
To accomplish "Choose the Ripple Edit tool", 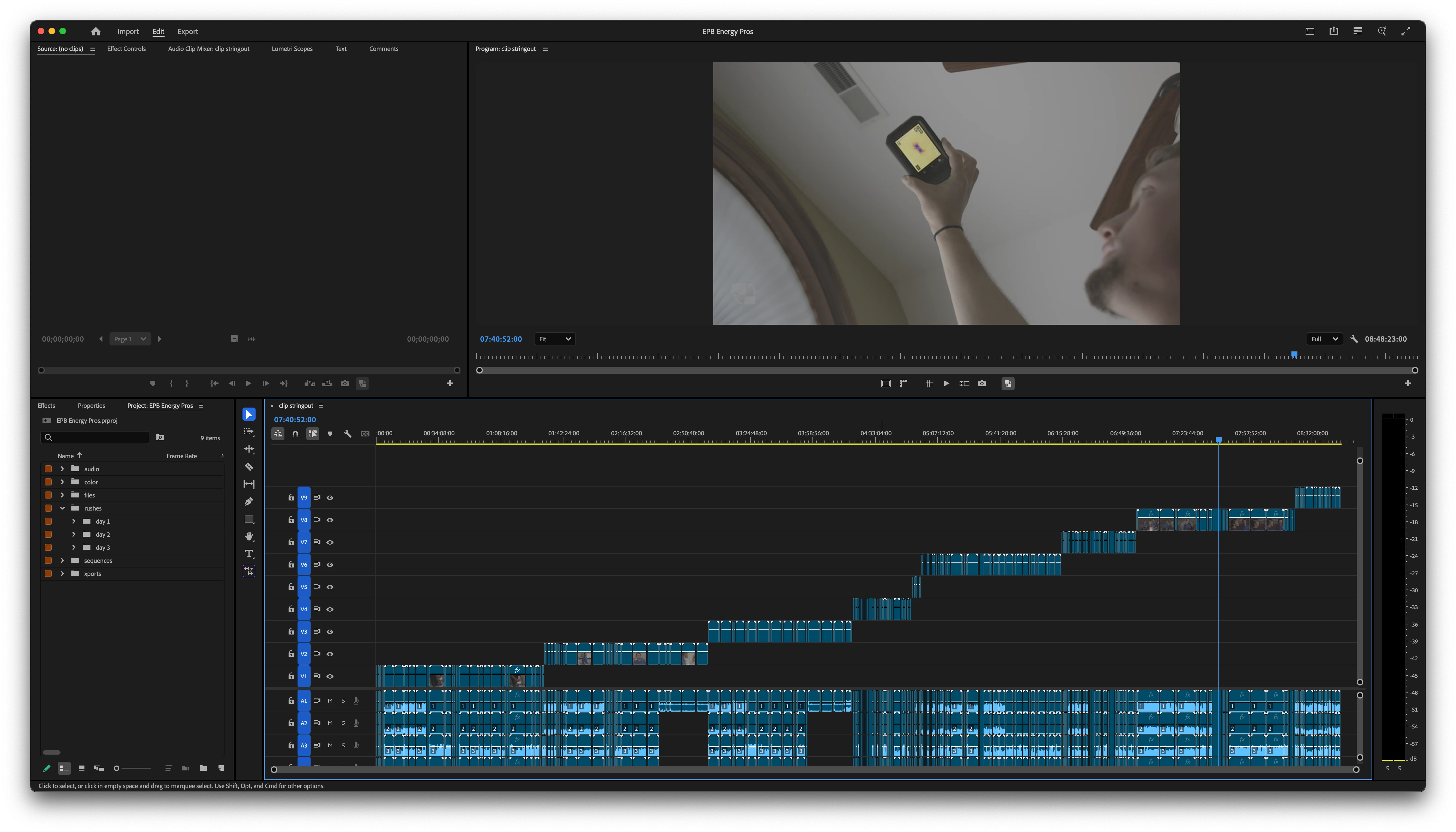I will pyautogui.click(x=249, y=449).
